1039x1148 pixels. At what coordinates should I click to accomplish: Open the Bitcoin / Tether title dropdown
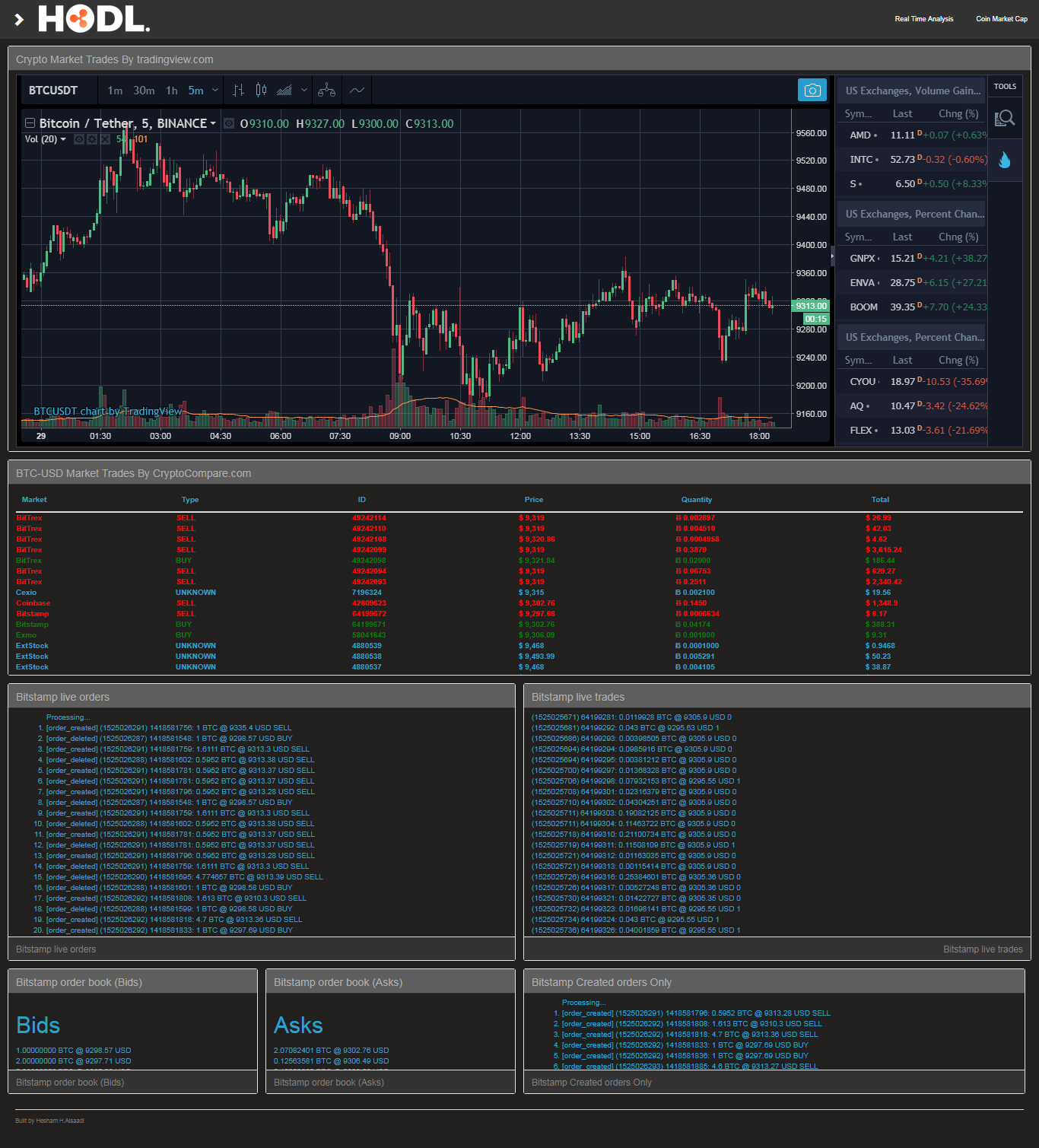pyautogui.click(x=213, y=123)
